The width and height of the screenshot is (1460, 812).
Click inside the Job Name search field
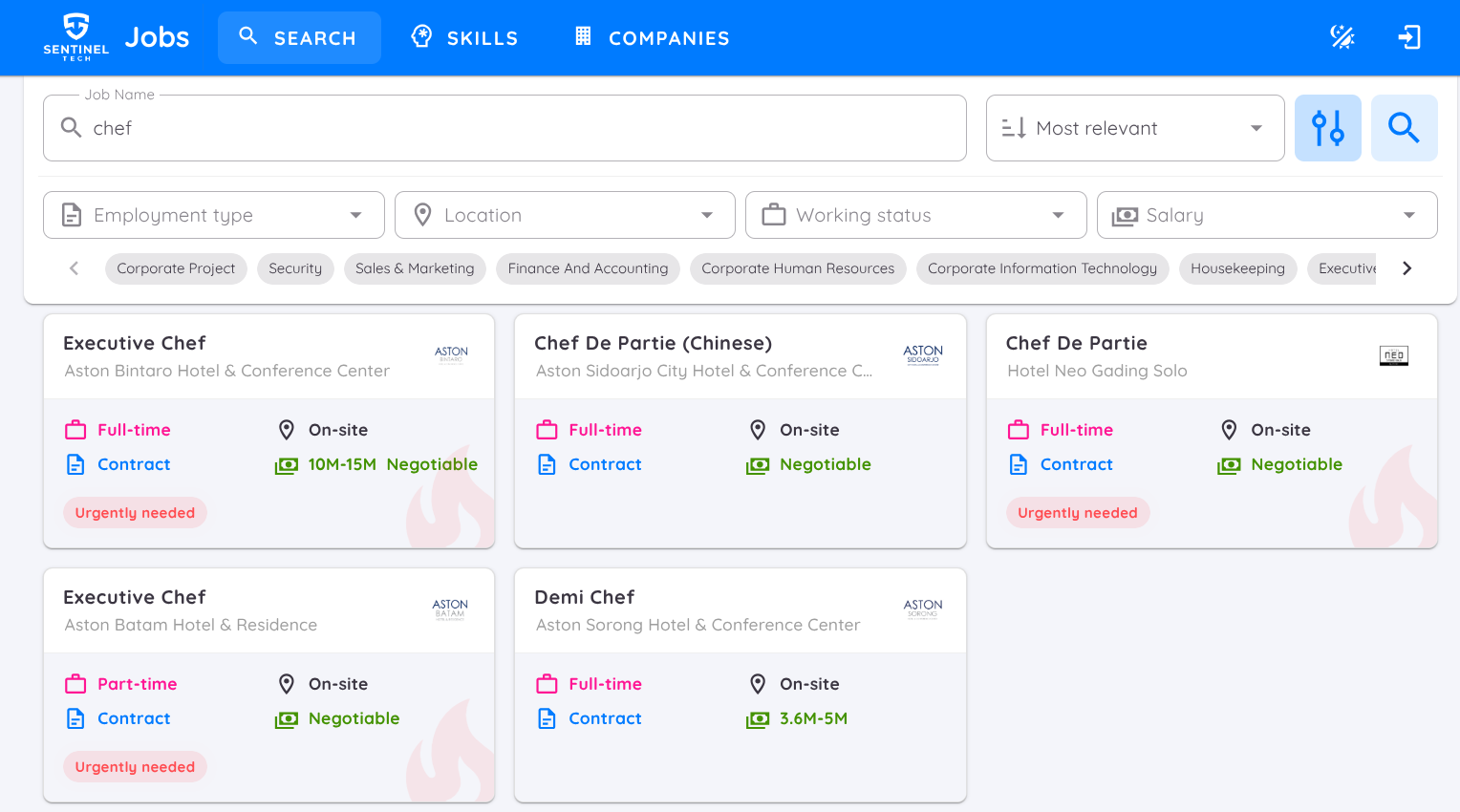point(505,127)
